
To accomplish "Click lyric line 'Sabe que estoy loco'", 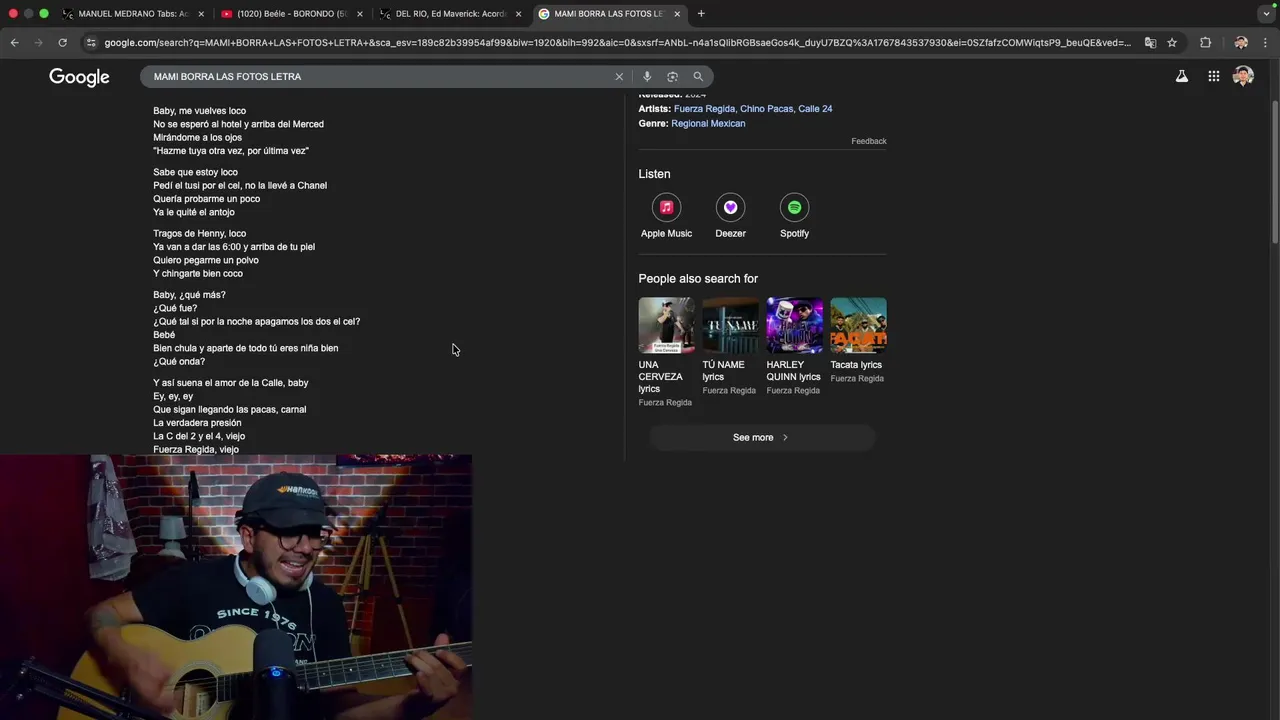I will (195, 172).
